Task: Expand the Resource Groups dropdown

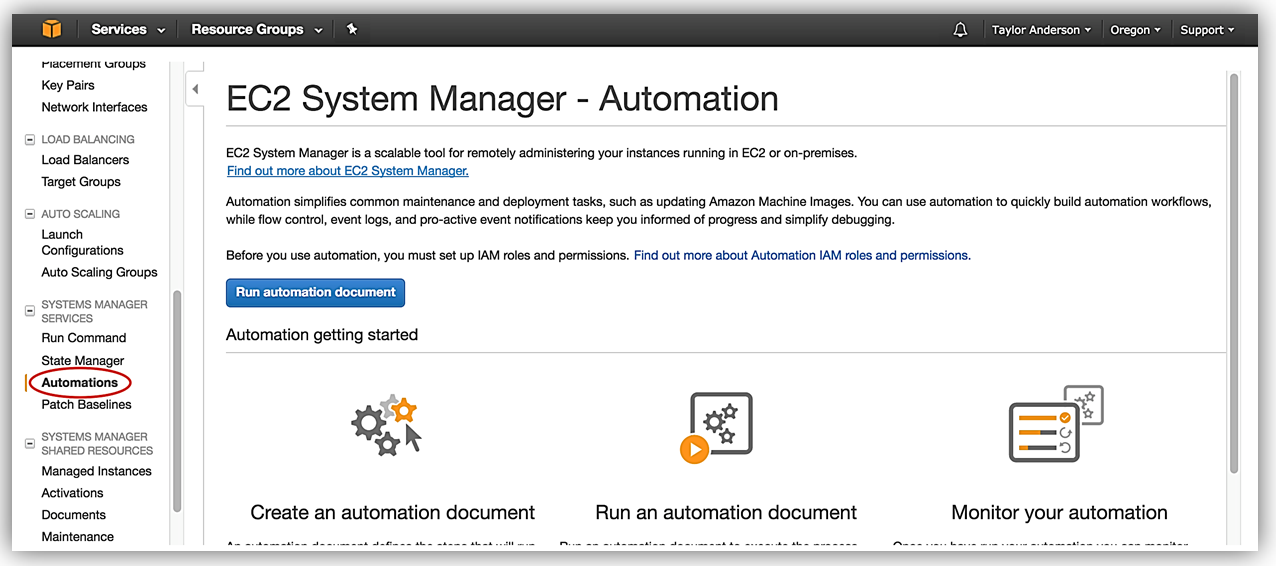Action: [x=257, y=30]
